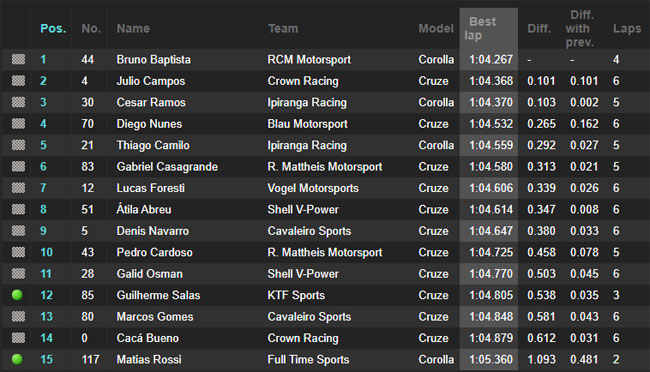Image resolution: width=650 pixels, height=372 pixels.
Task: Click the checkered flag icon beside Cacá Bueno
Action: [18, 338]
